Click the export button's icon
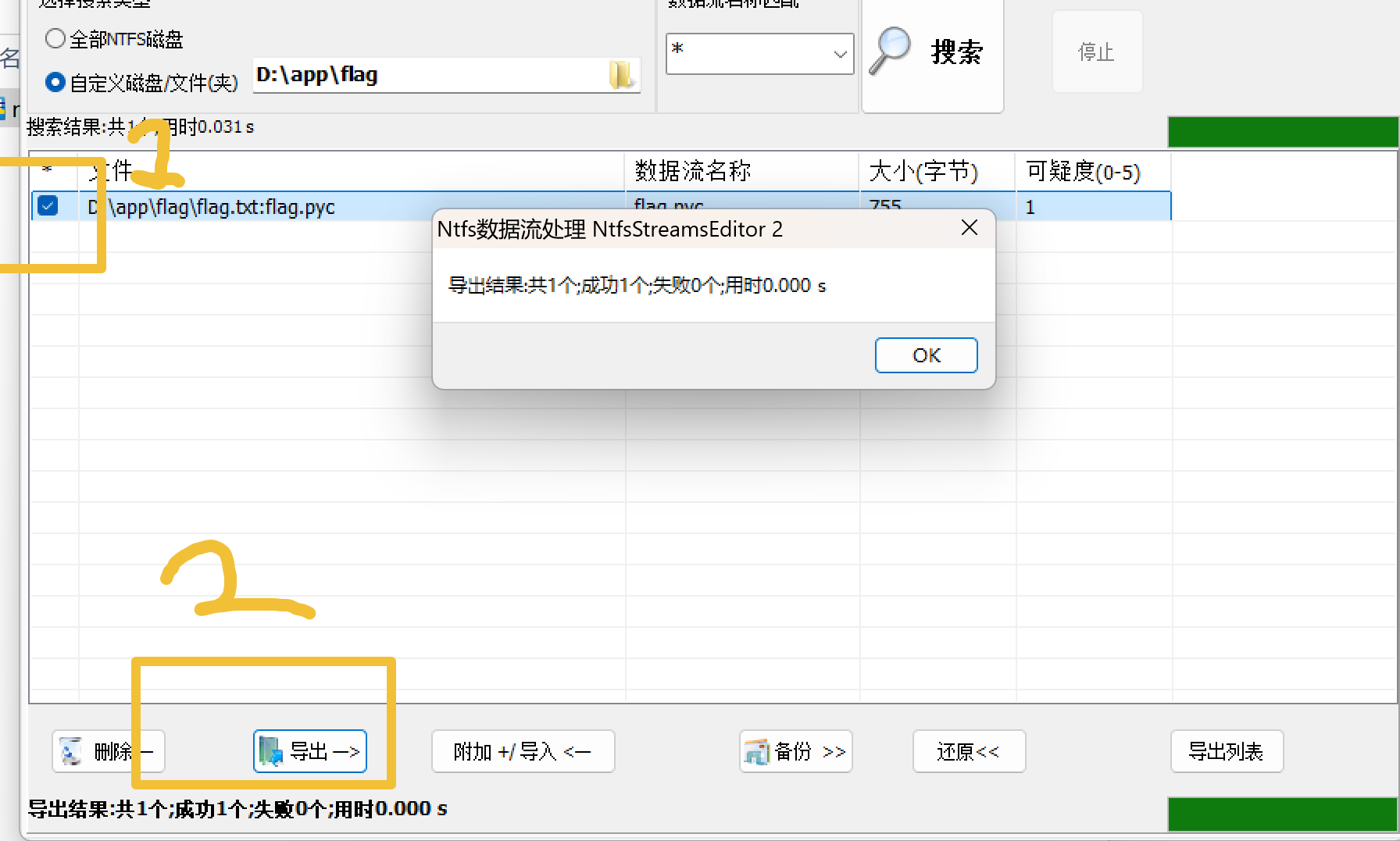The image size is (1400, 841). (270, 751)
